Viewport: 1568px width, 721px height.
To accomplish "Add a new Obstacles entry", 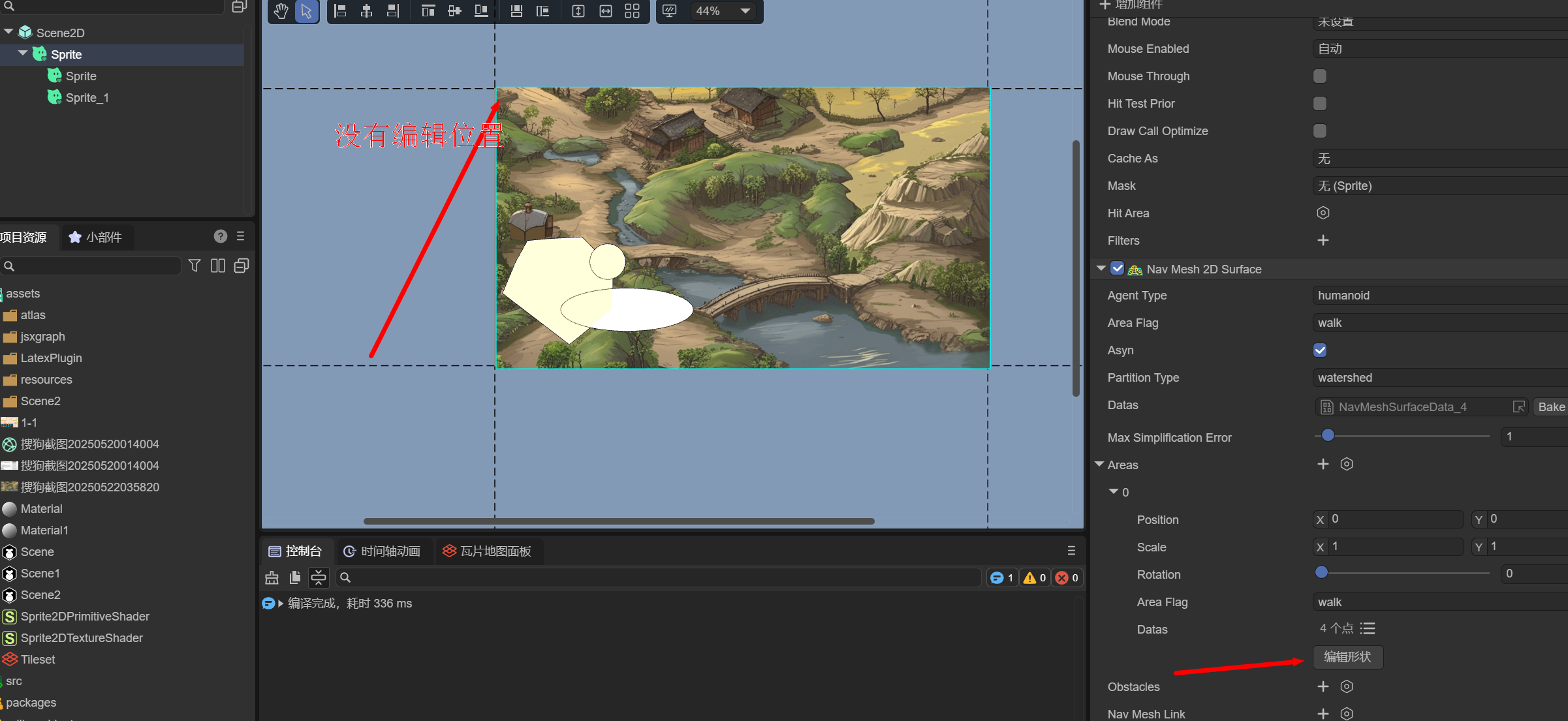I will click(1323, 686).
